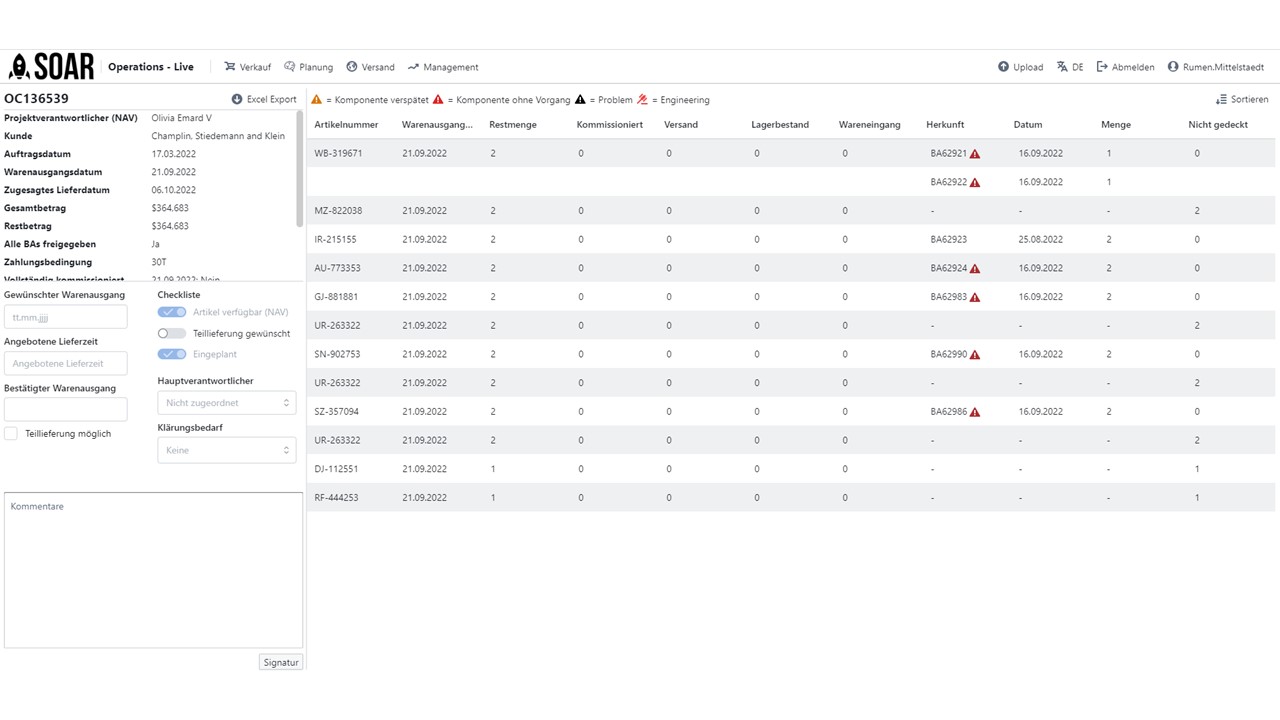Click the Upload icon in header
The height and width of the screenshot is (720, 1280).
click(x=1003, y=67)
